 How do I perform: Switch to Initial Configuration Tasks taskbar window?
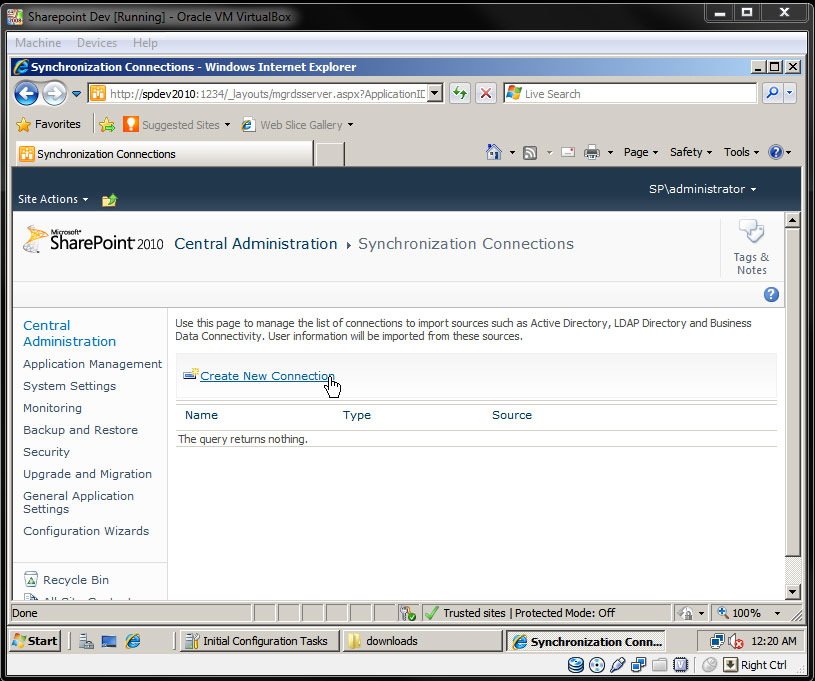pos(259,641)
